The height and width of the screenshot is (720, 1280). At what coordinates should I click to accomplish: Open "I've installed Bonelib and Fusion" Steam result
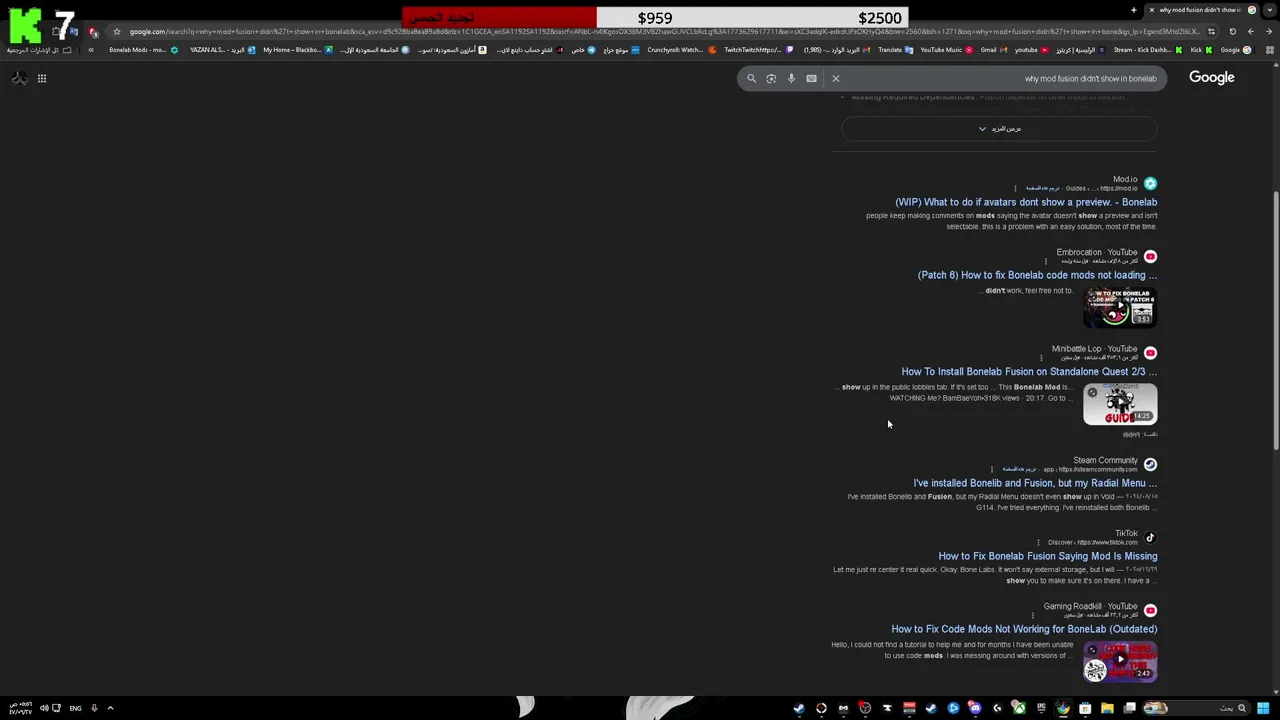(1035, 483)
